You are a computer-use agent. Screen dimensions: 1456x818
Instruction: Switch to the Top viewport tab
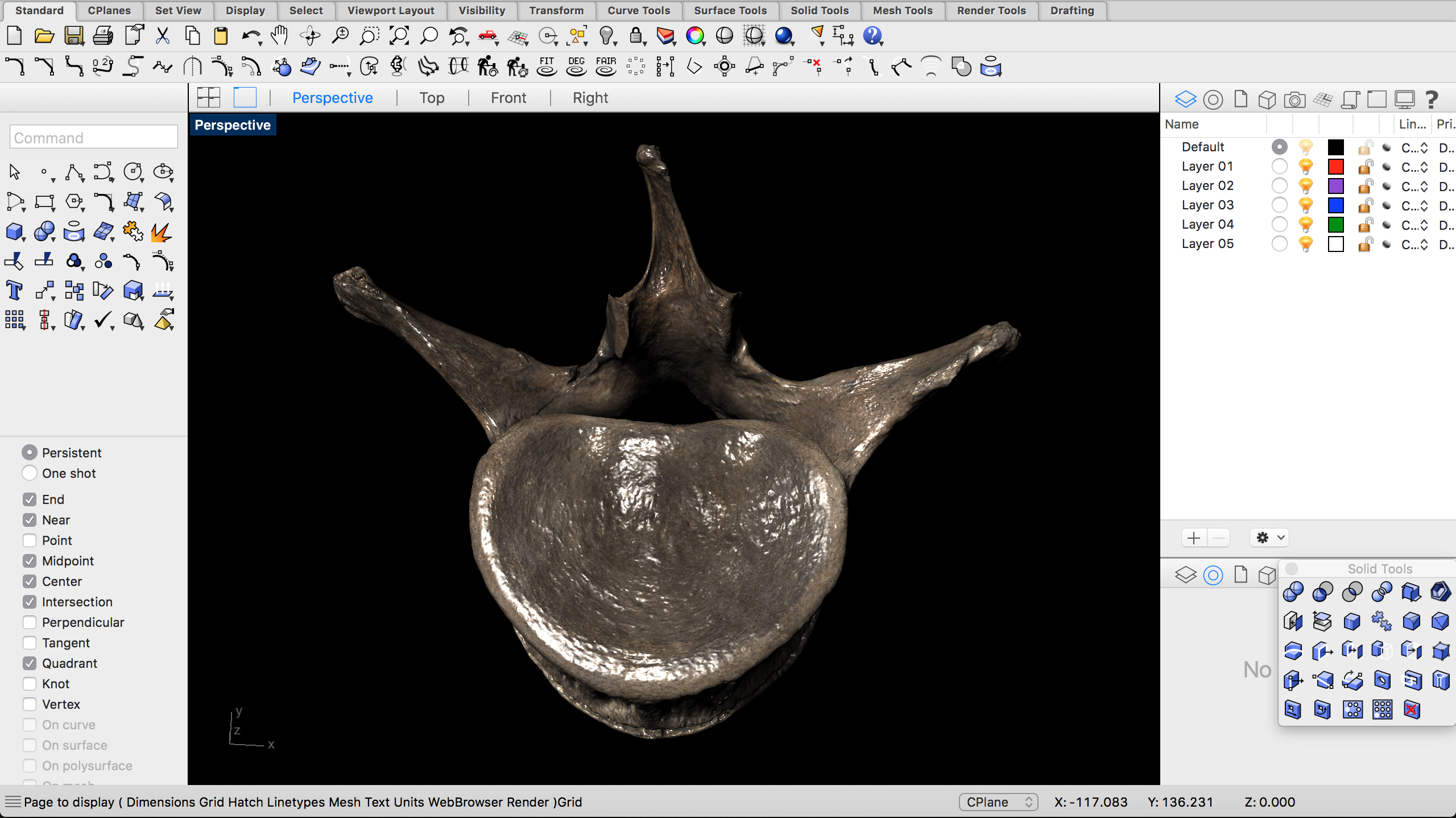tap(432, 98)
